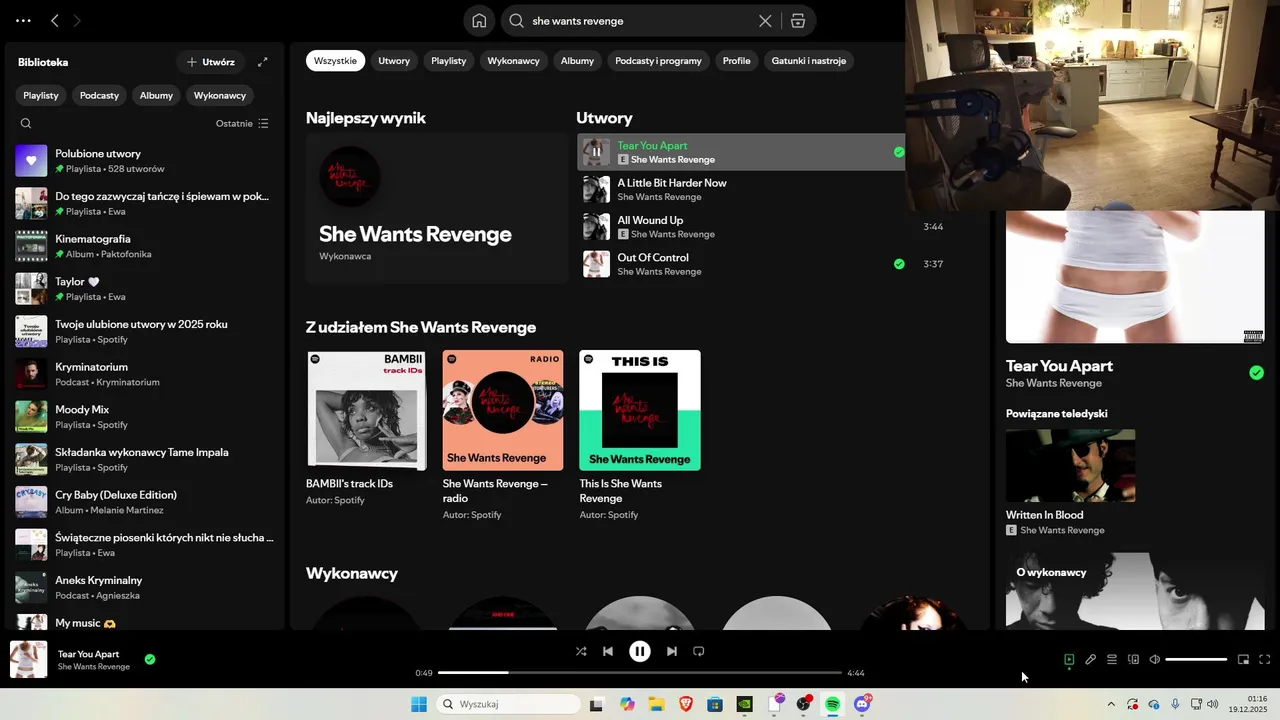This screenshot has width=1280, height=720.
Task: Pause Tear You Apart in Utwory list
Action: pyautogui.click(x=596, y=152)
